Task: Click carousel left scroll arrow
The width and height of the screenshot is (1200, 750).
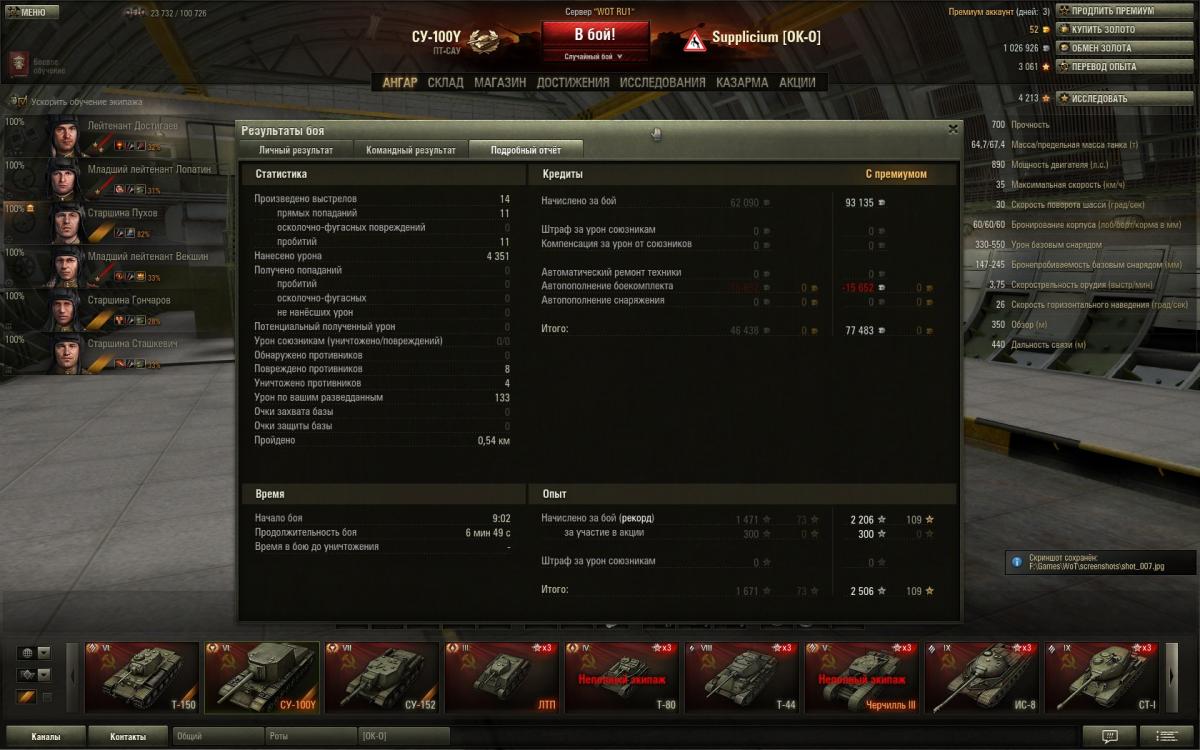Action: pyautogui.click(x=72, y=677)
